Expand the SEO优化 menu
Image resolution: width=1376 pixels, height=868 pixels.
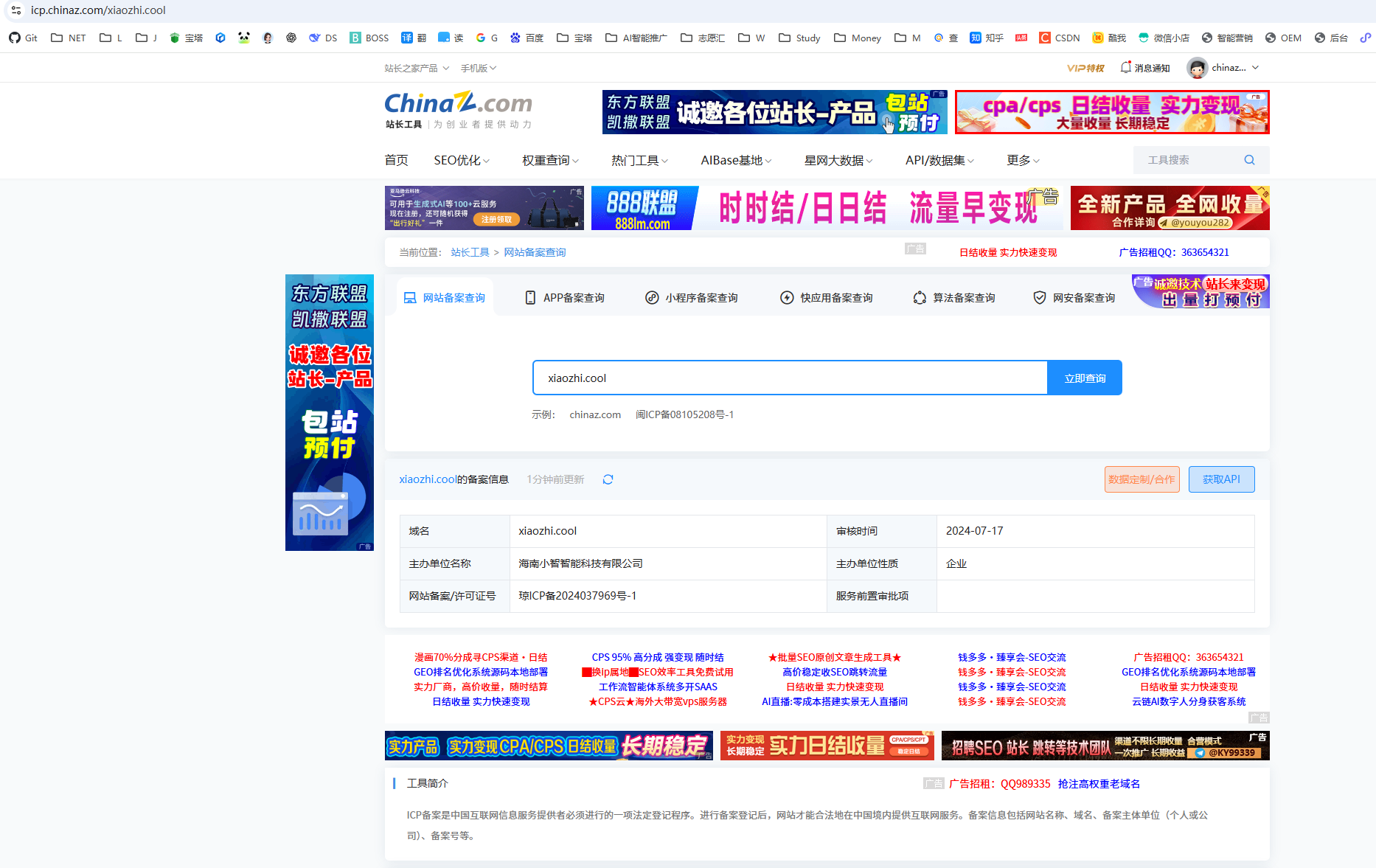coord(462,160)
